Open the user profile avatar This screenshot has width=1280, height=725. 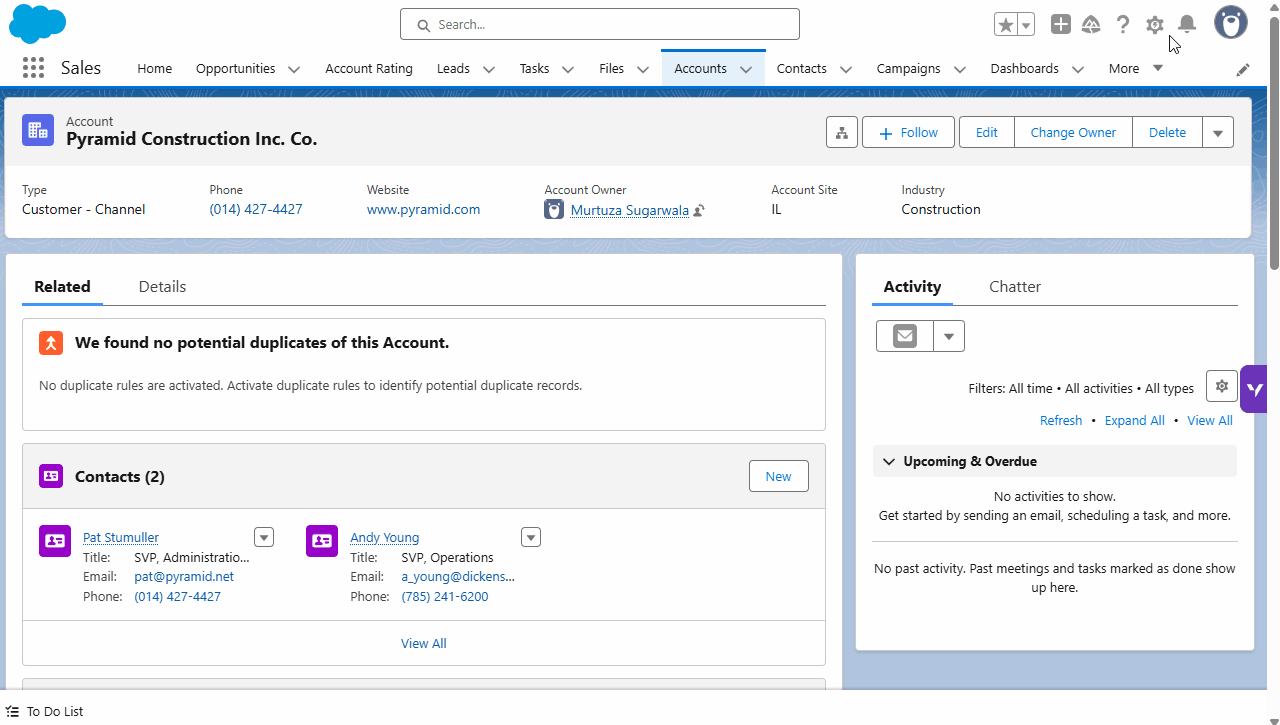tap(1231, 23)
